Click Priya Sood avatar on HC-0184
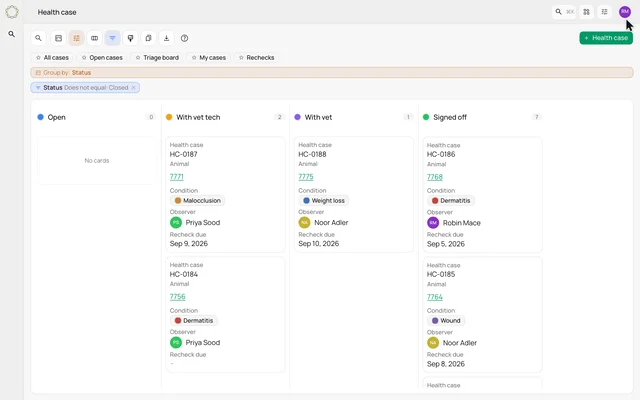This screenshot has width=640, height=400. (176, 342)
